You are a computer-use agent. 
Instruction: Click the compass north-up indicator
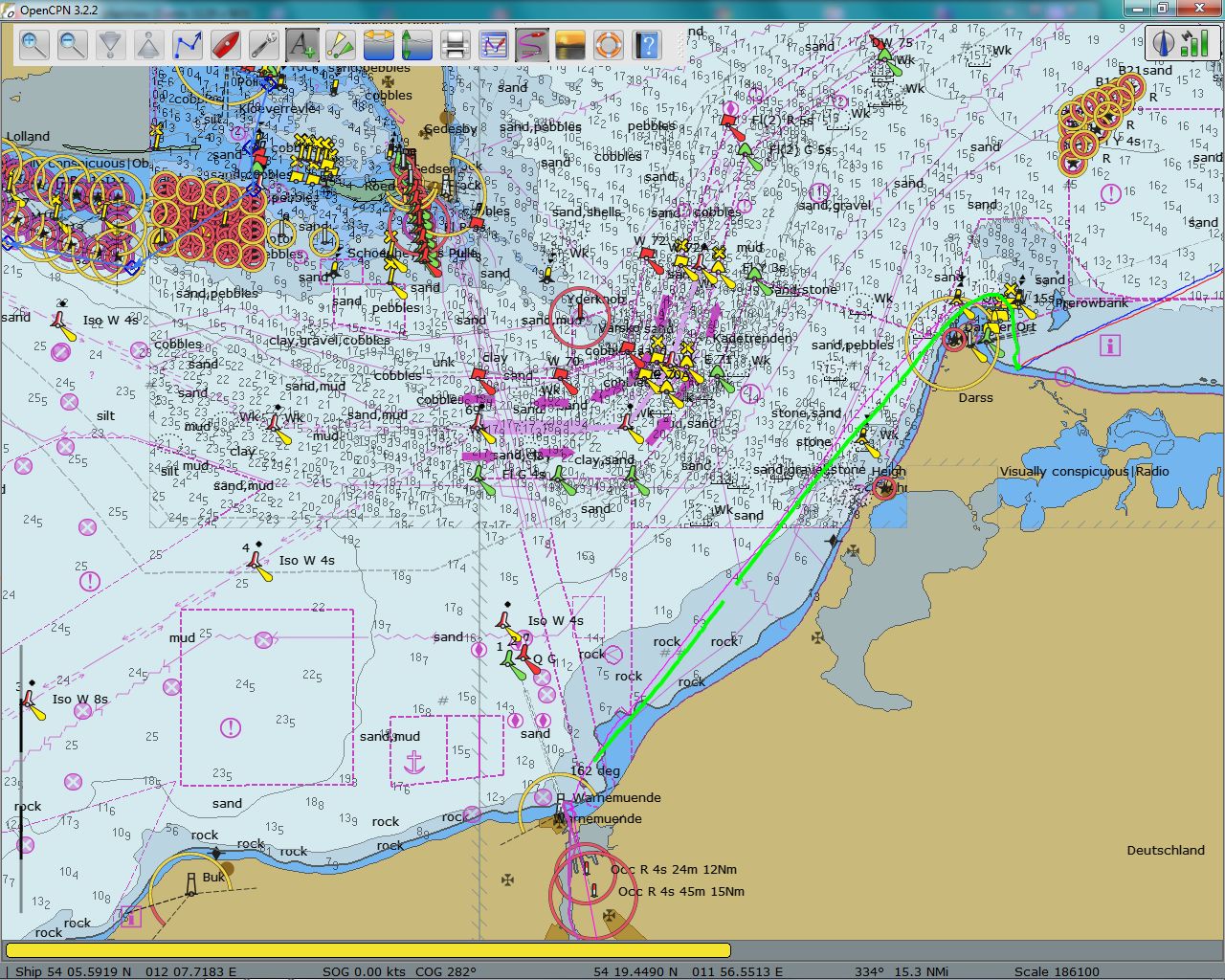[1164, 43]
